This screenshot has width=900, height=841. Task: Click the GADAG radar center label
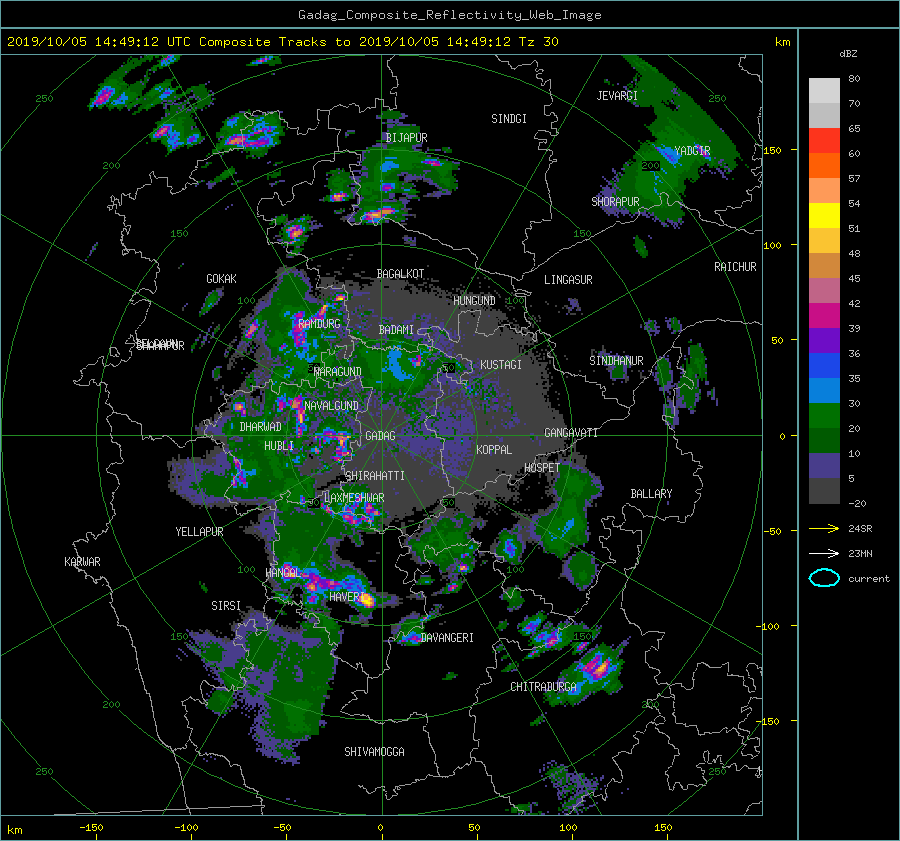pos(381,436)
